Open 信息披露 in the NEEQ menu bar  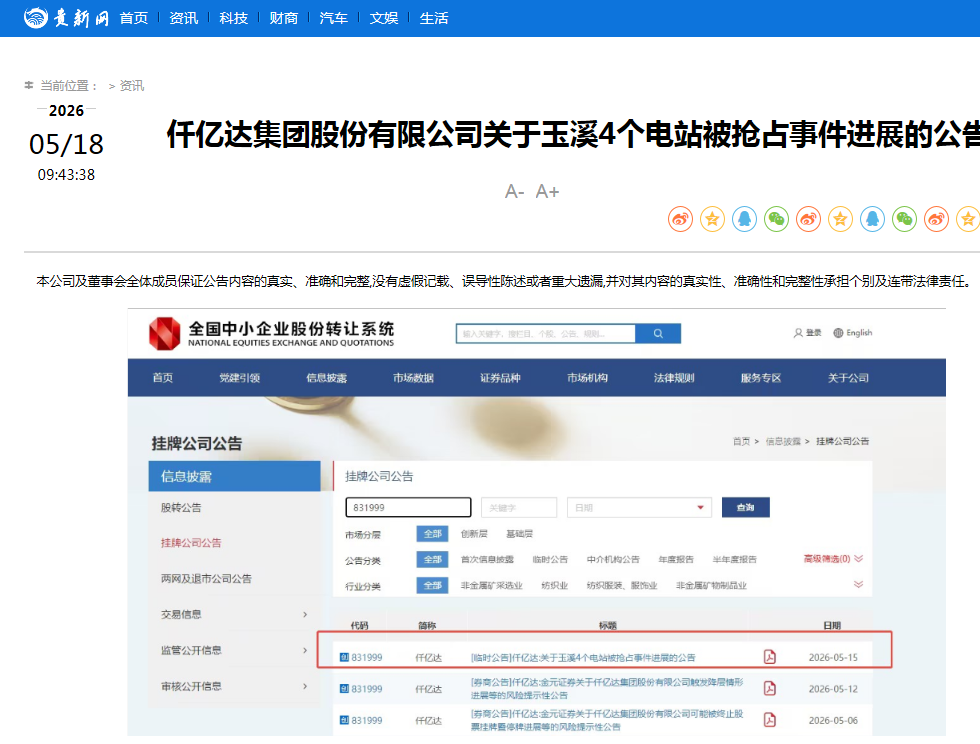point(326,378)
